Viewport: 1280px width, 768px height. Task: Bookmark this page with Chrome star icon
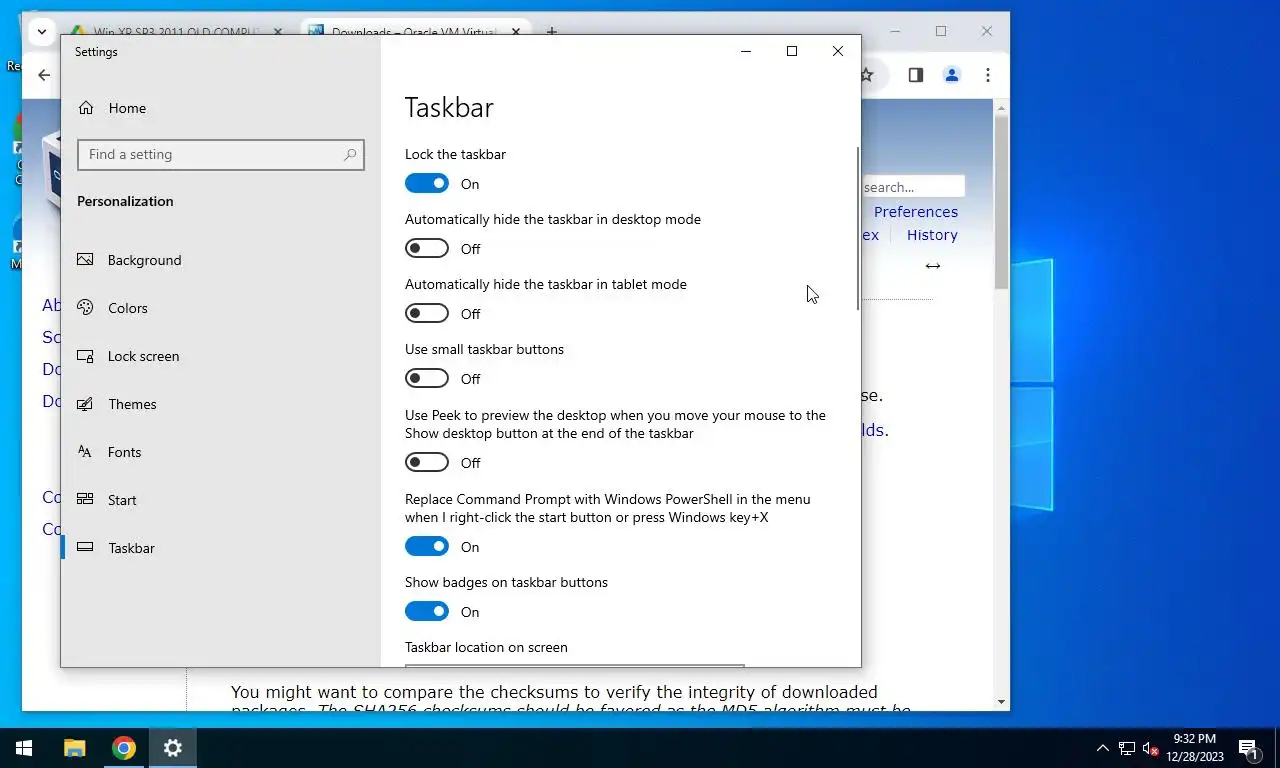coord(867,75)
